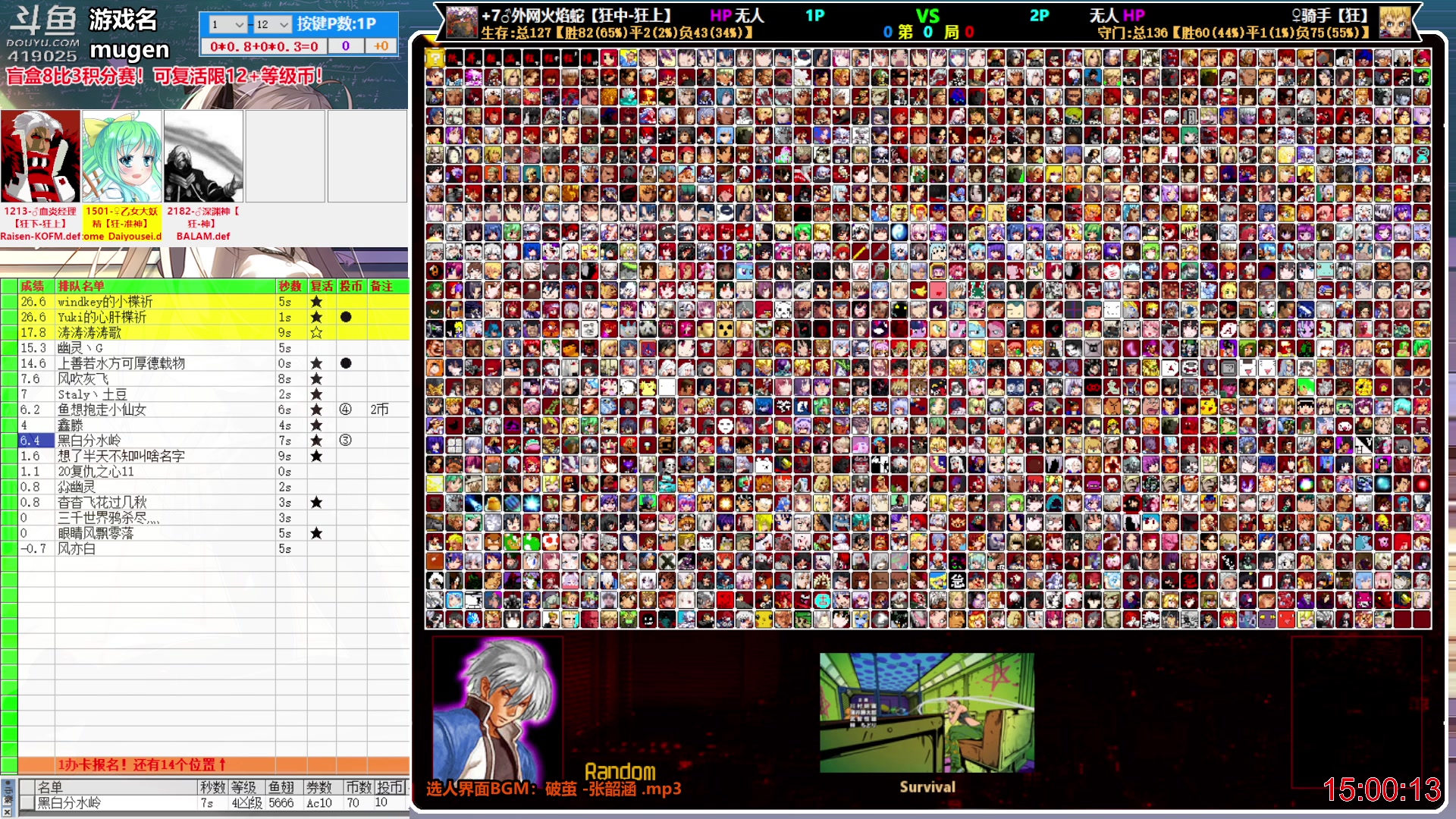Open the '1' start number dropdown
The width and height of the screenshot is (1456, 819).
tap(227, 24)
